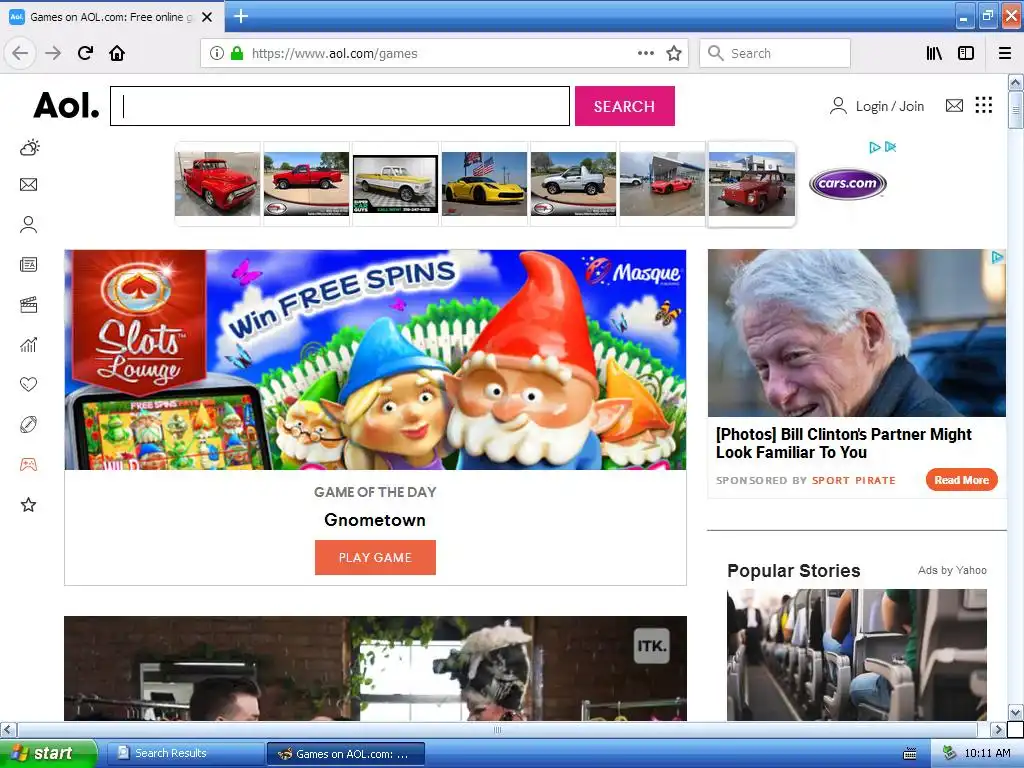Show site information icon in address bar
Viewport: 1024px width, 768px height.
(x=217, y=53)
